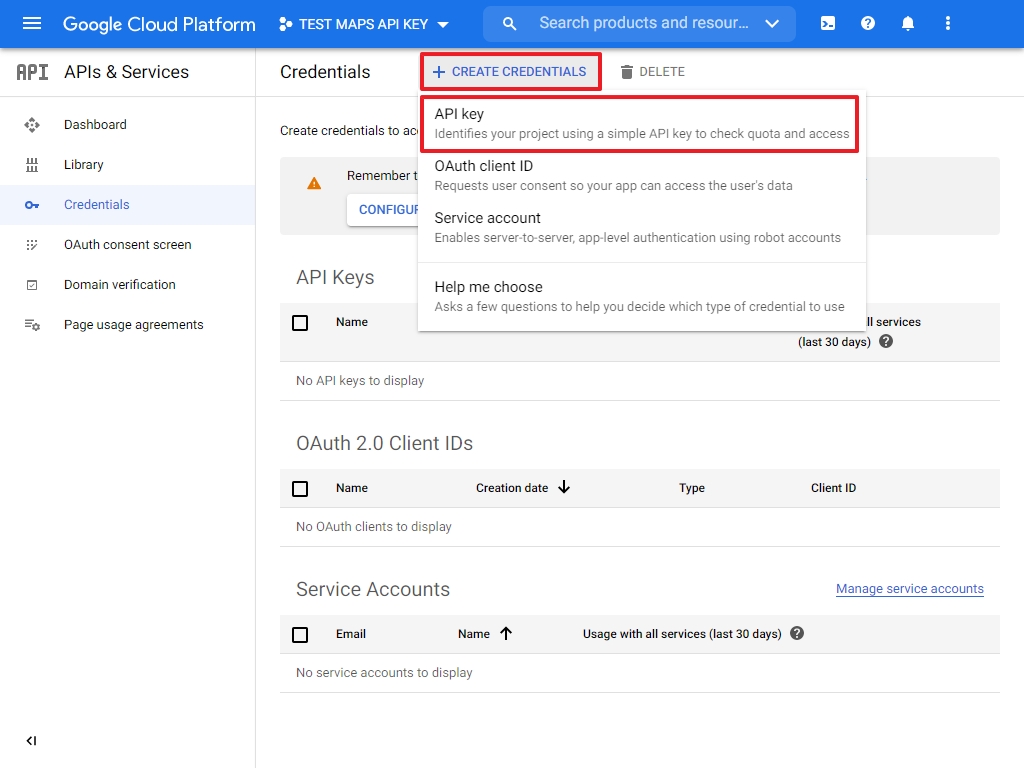This screenshot has width=1024, height=768.
Task: Open Domain verification page
Action: tap(120, 285)
